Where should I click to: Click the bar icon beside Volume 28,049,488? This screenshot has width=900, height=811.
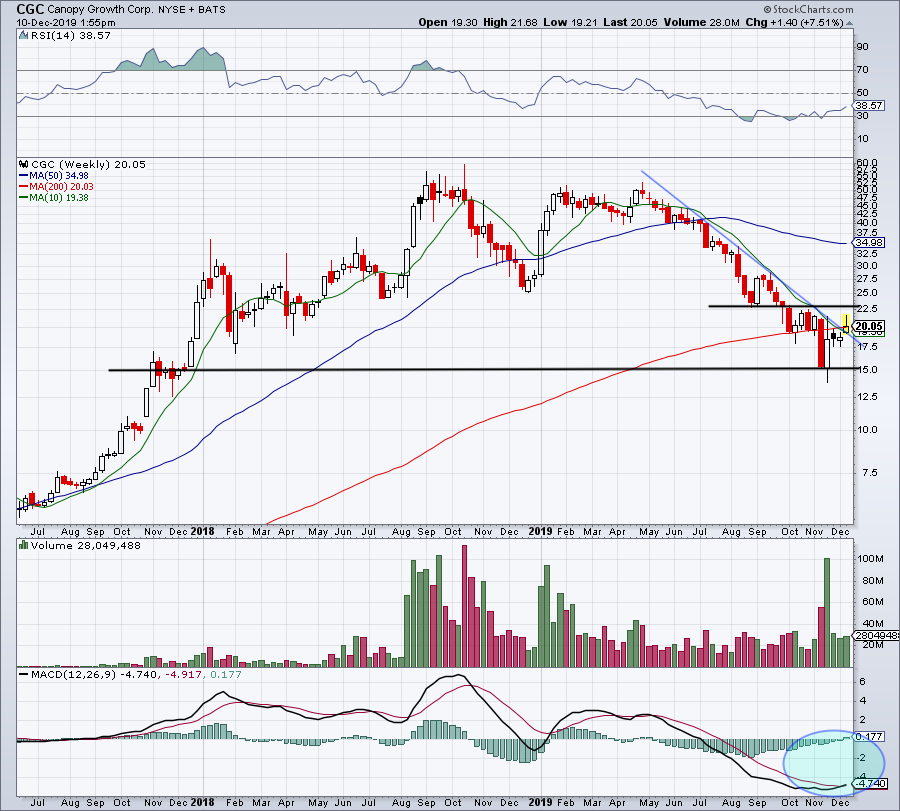(24, 545)
